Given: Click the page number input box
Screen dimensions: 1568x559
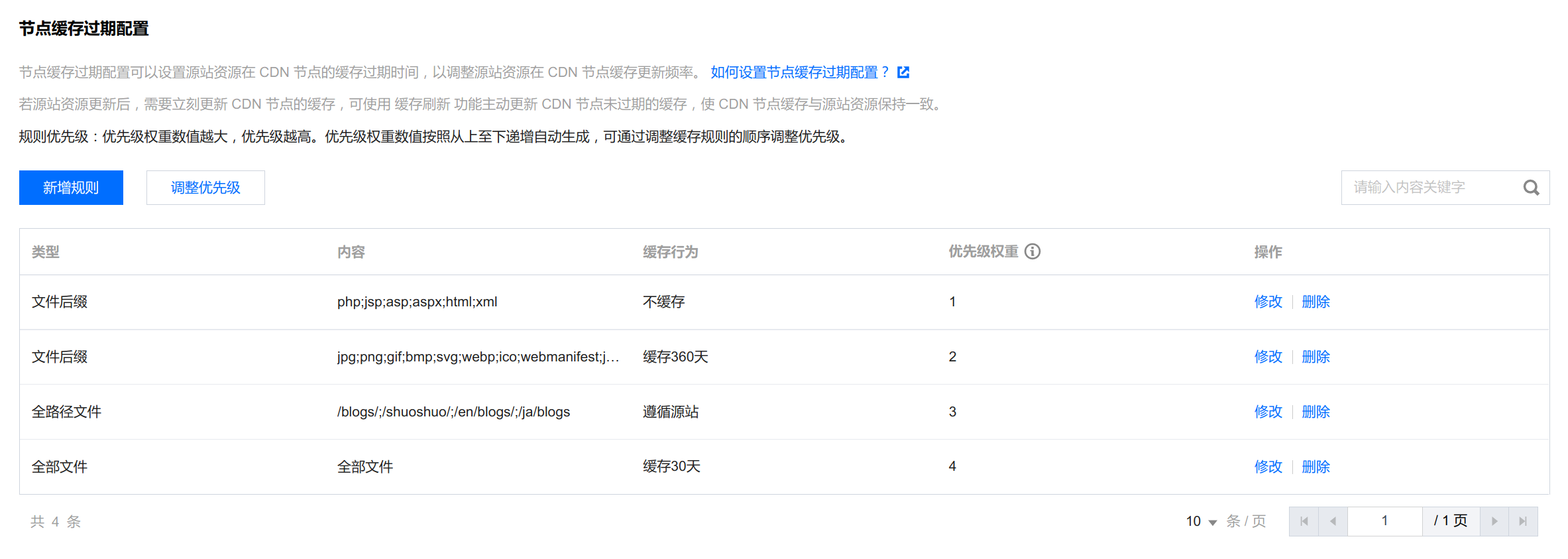Looking at the screenshot, I should pos(1384,521).
